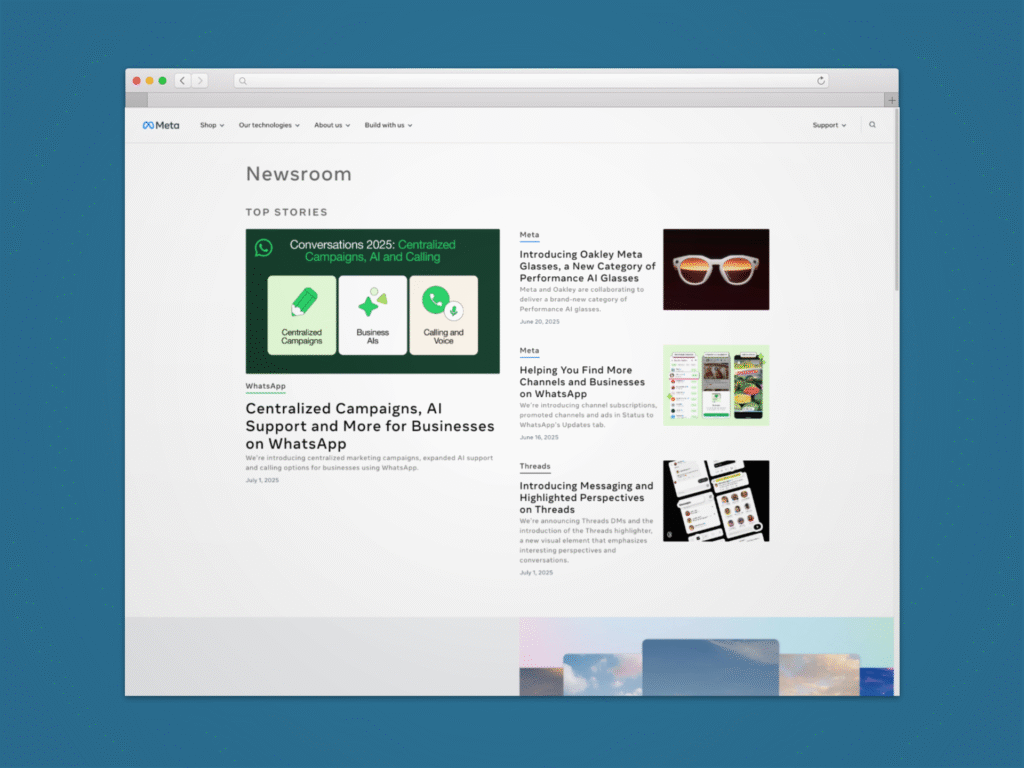Expand the Support dropdown menu
This screenshot has height=768, width=1024.
[x=829, y=125]
